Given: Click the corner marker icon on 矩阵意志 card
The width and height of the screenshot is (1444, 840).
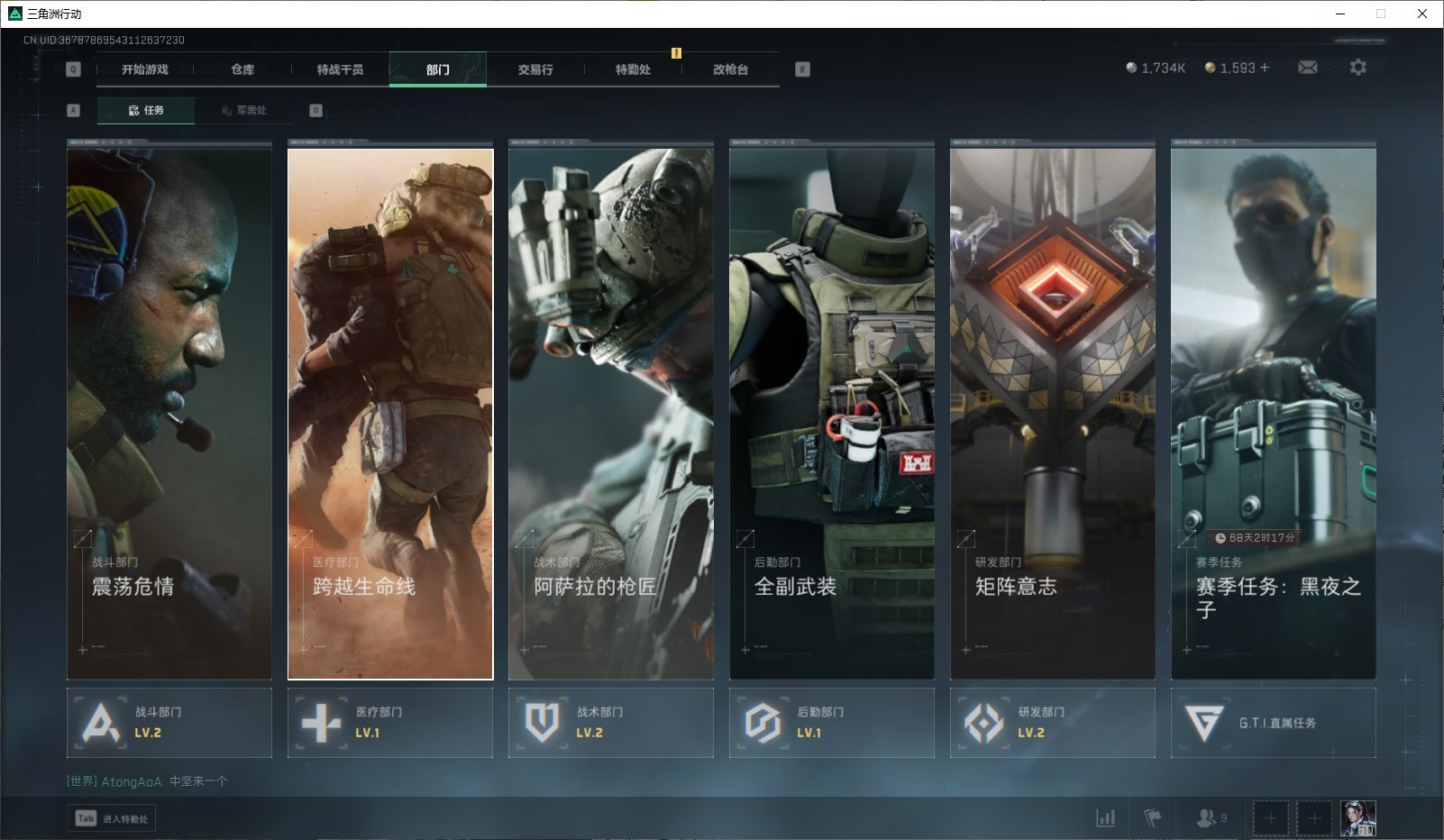Looking at the screenshot, I should (965, 539).
